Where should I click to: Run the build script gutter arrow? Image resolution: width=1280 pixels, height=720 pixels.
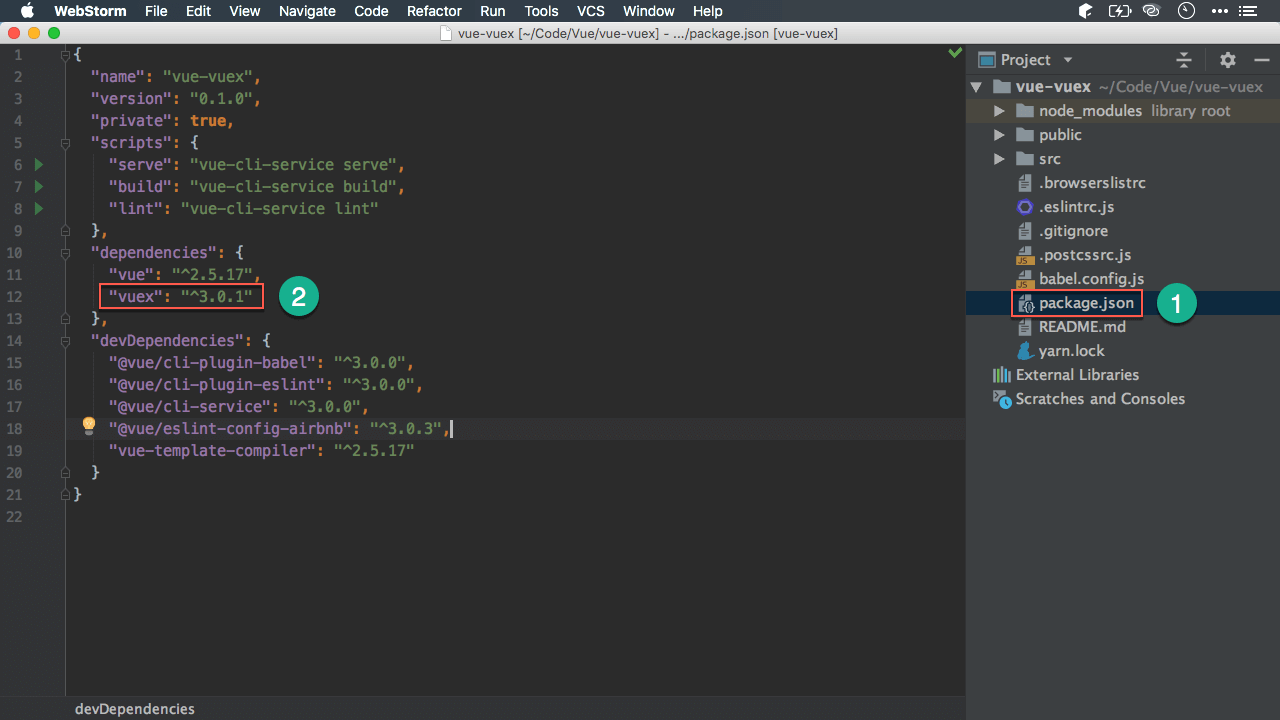(39, 186)
